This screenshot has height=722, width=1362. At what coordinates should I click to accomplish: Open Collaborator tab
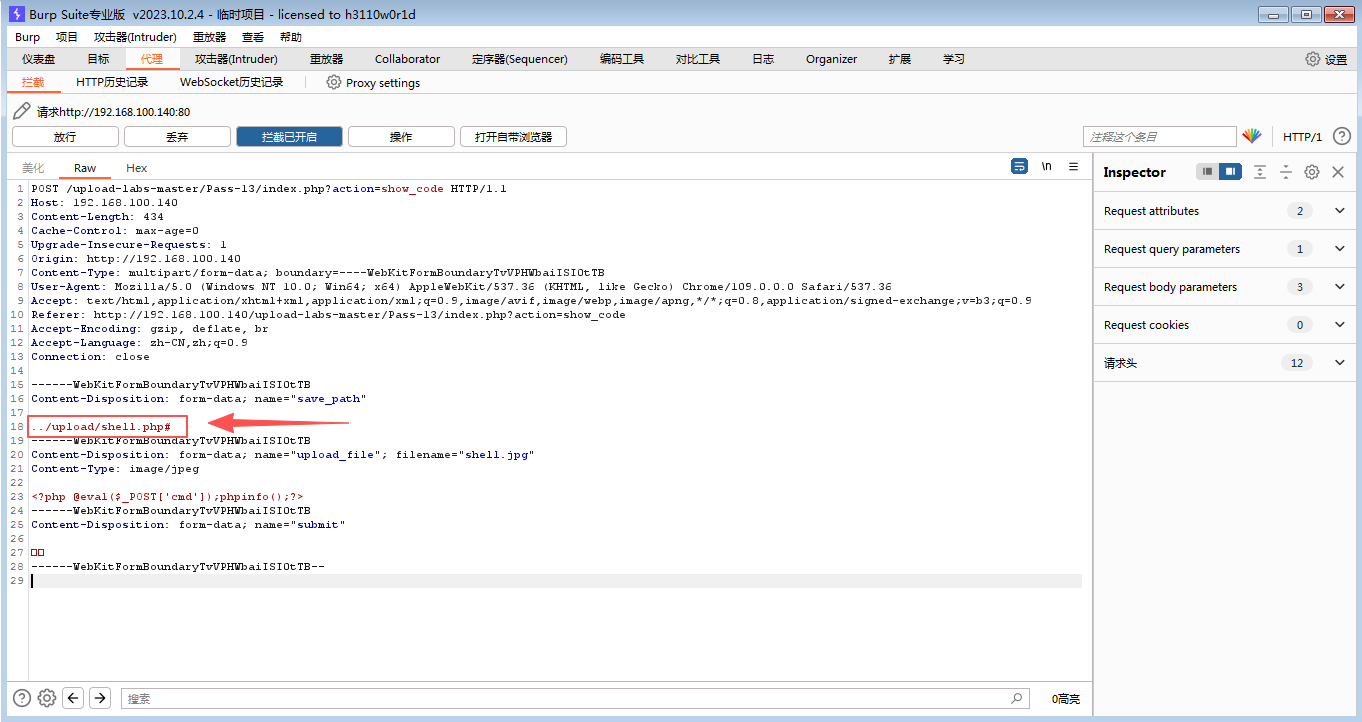pyautogui.click(x=407, y=59)
